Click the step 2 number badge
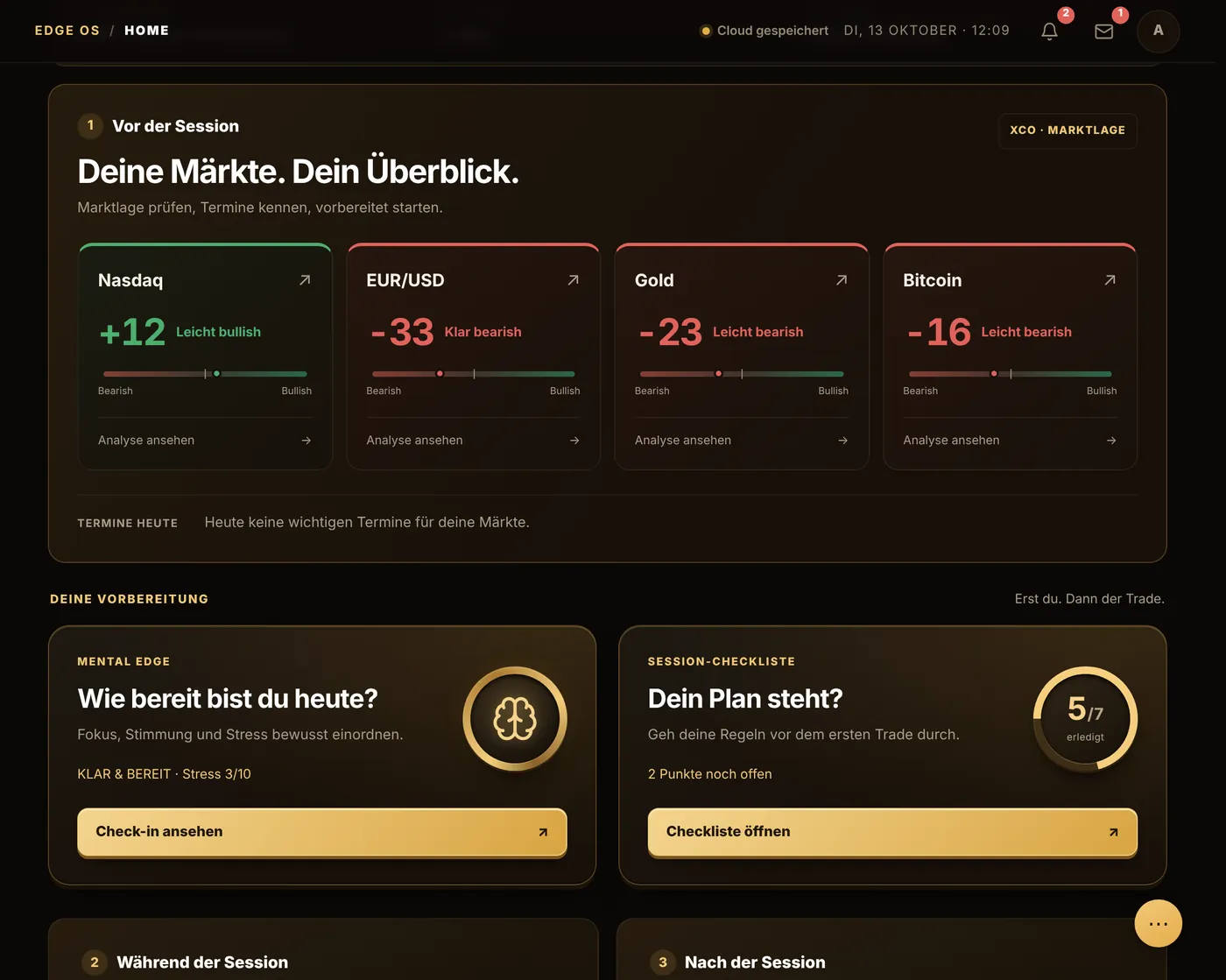This screenshot has height=980, width=1226. coord(95,962)
